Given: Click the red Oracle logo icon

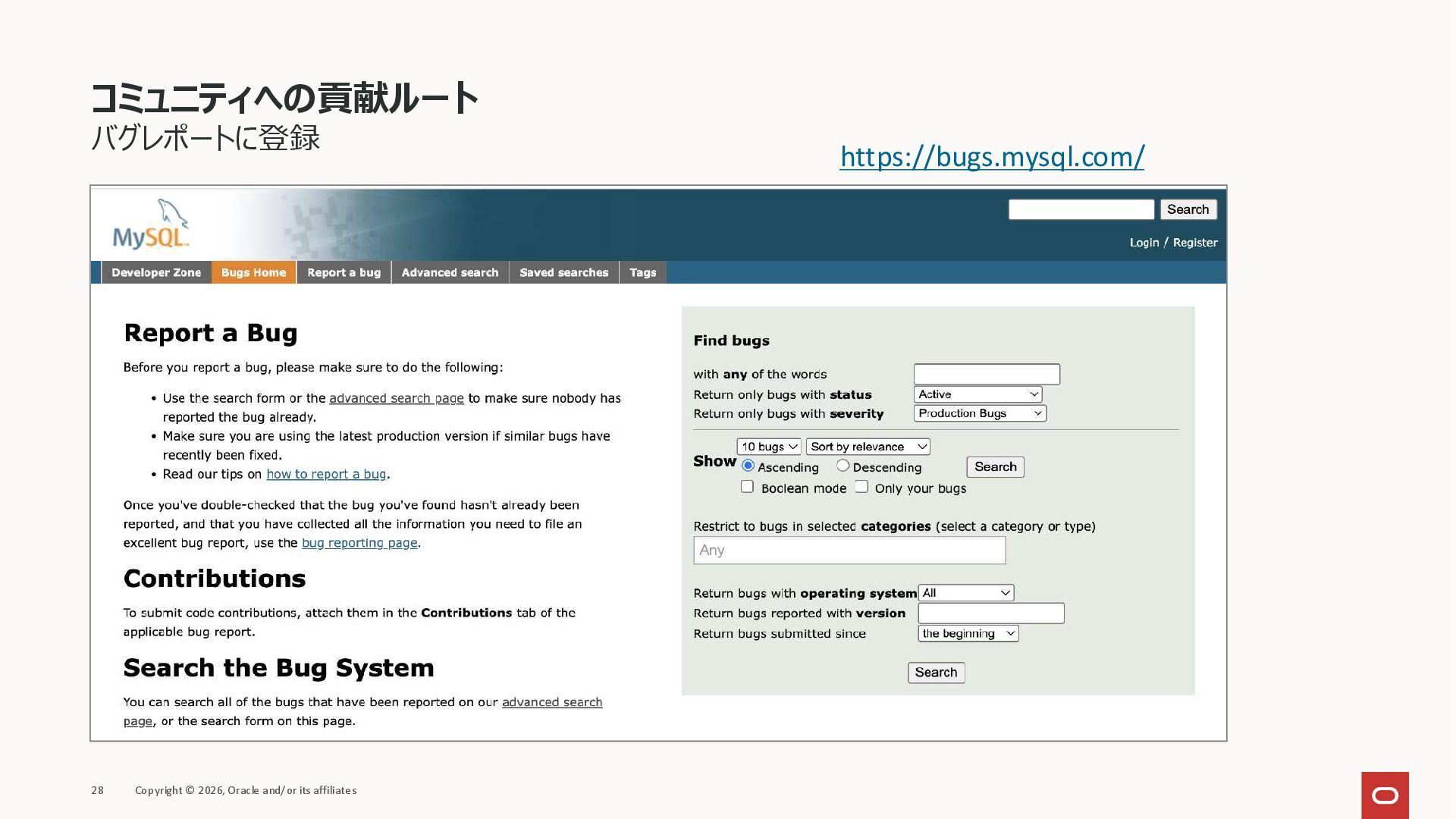Looking at the screenshot, I should [x=1385, y=795].
